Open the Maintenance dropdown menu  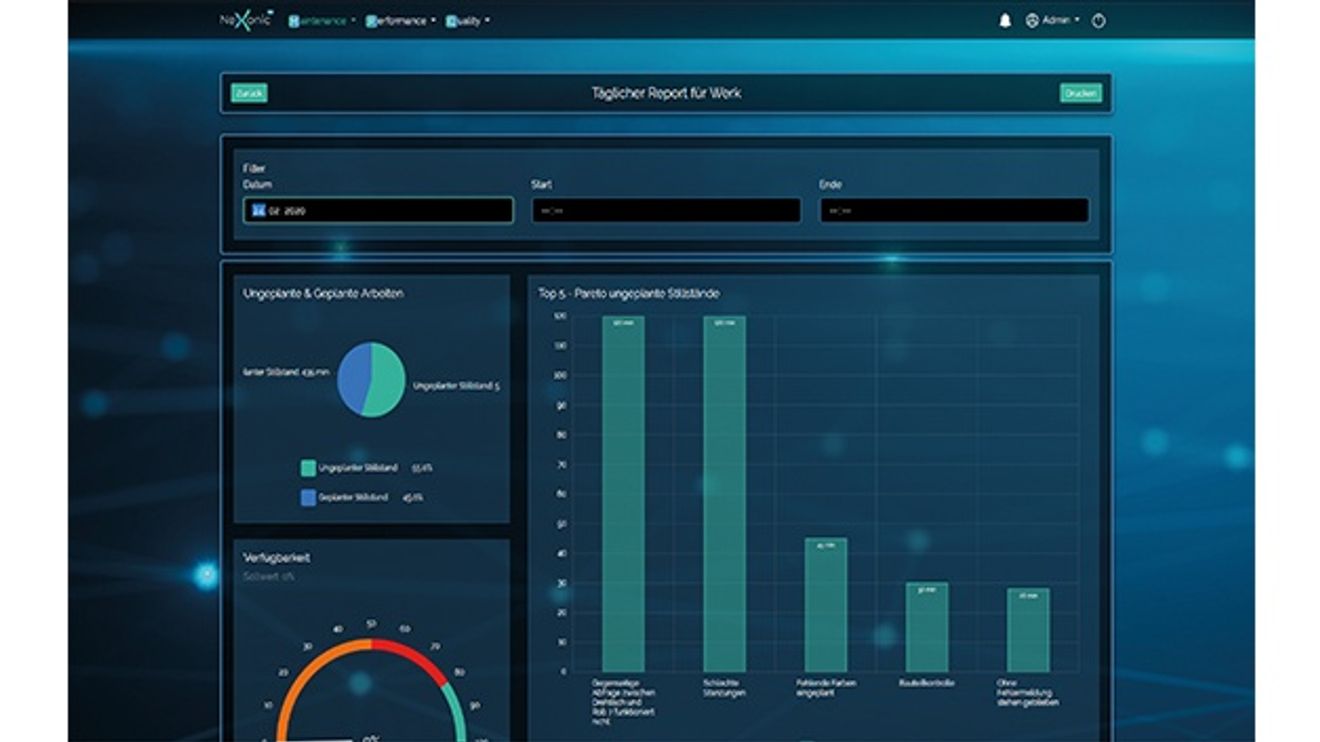[321, 20]
